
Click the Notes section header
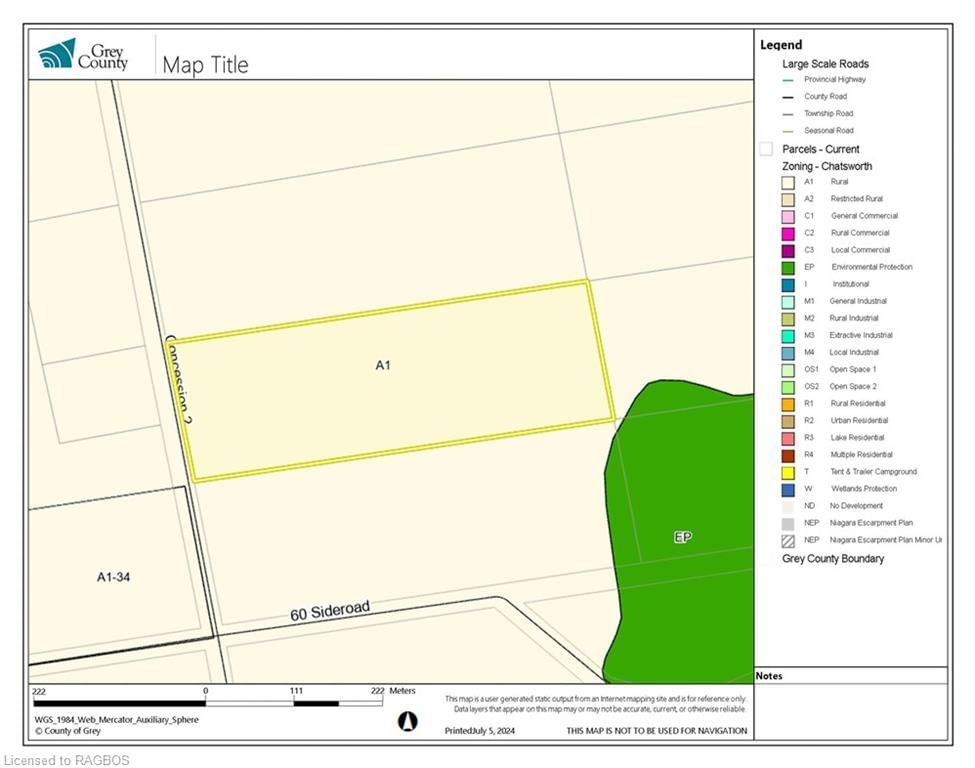coord(769,676)
